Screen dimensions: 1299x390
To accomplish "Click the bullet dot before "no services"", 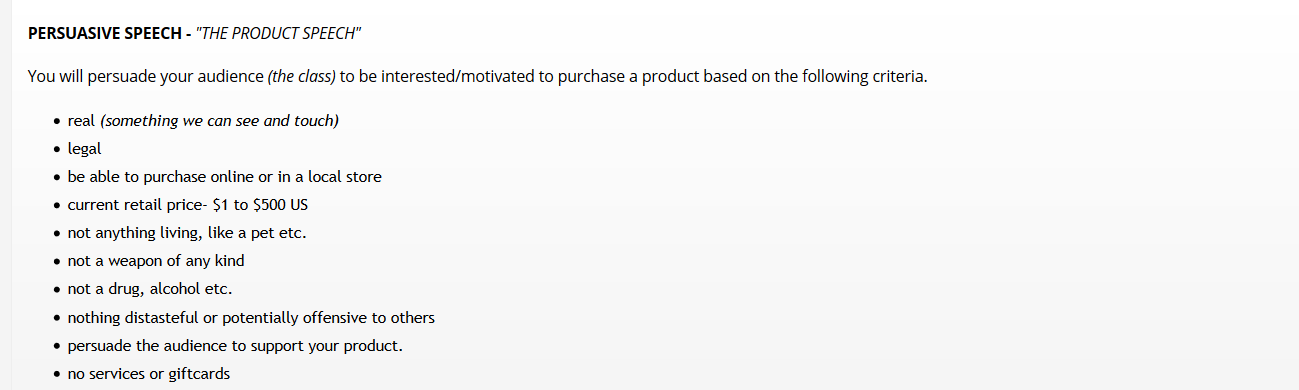I will point(57,375).
